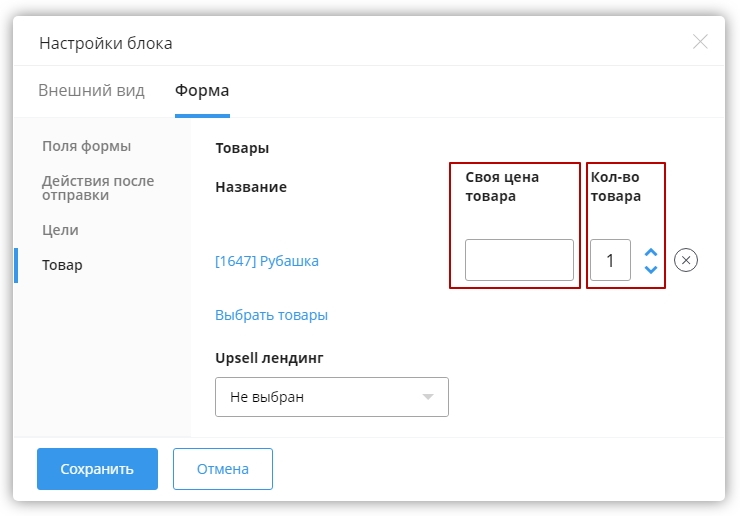
Task: Open Поля формы in the sidebar
Action: point(87,146)
